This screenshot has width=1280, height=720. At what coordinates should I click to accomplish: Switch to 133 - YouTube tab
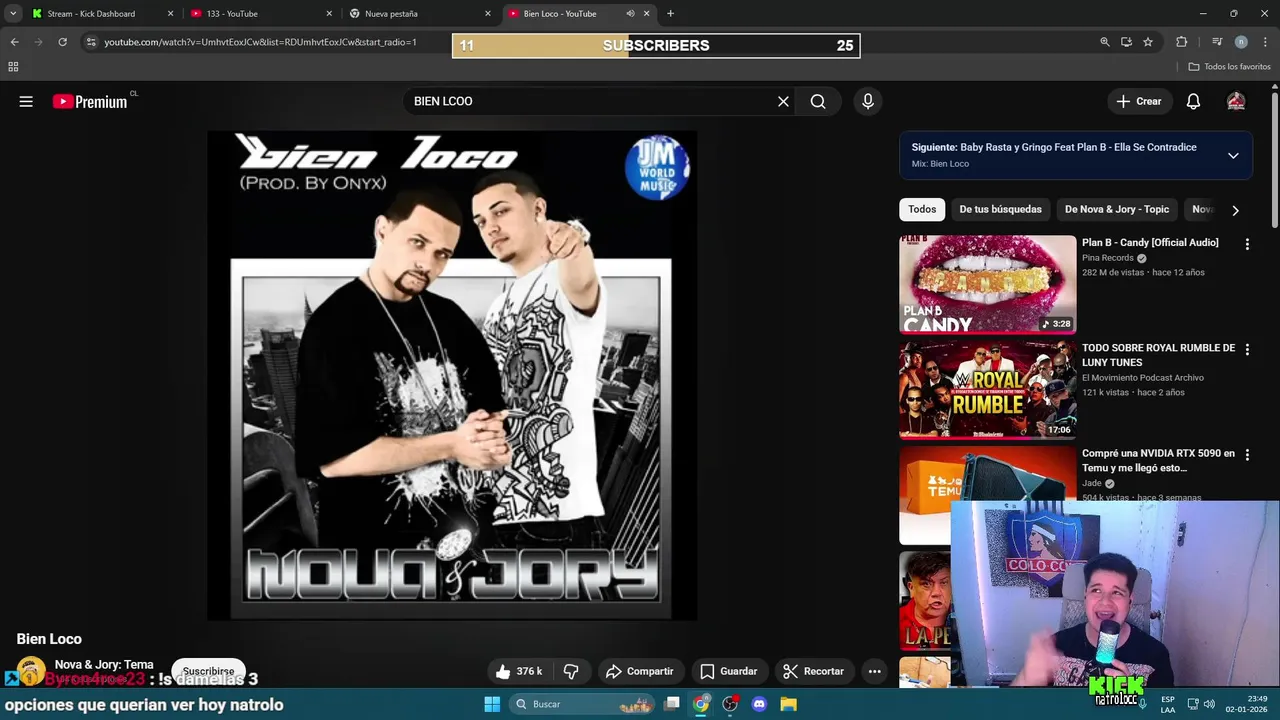(x=262, y=14)
